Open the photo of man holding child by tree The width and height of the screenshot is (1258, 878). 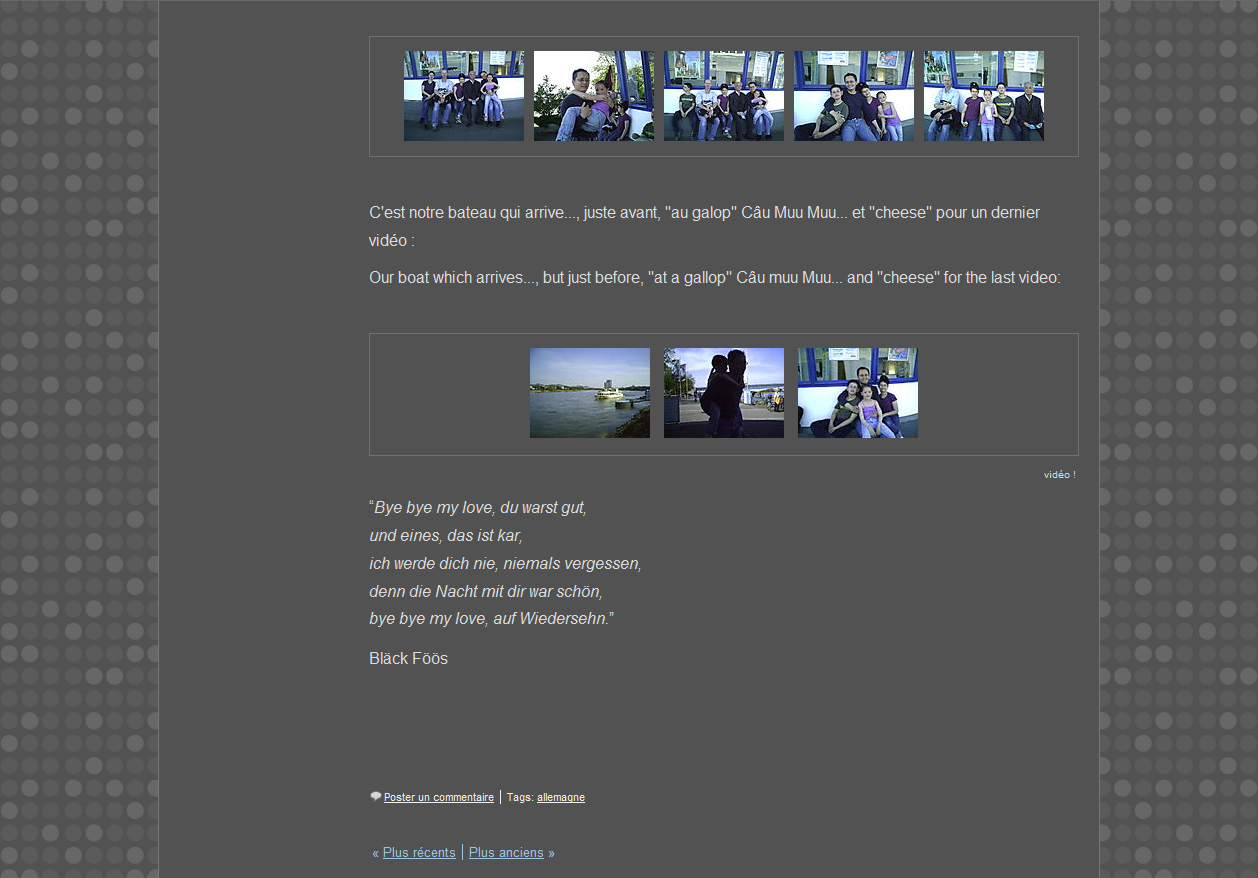click(x=594, y=96)
